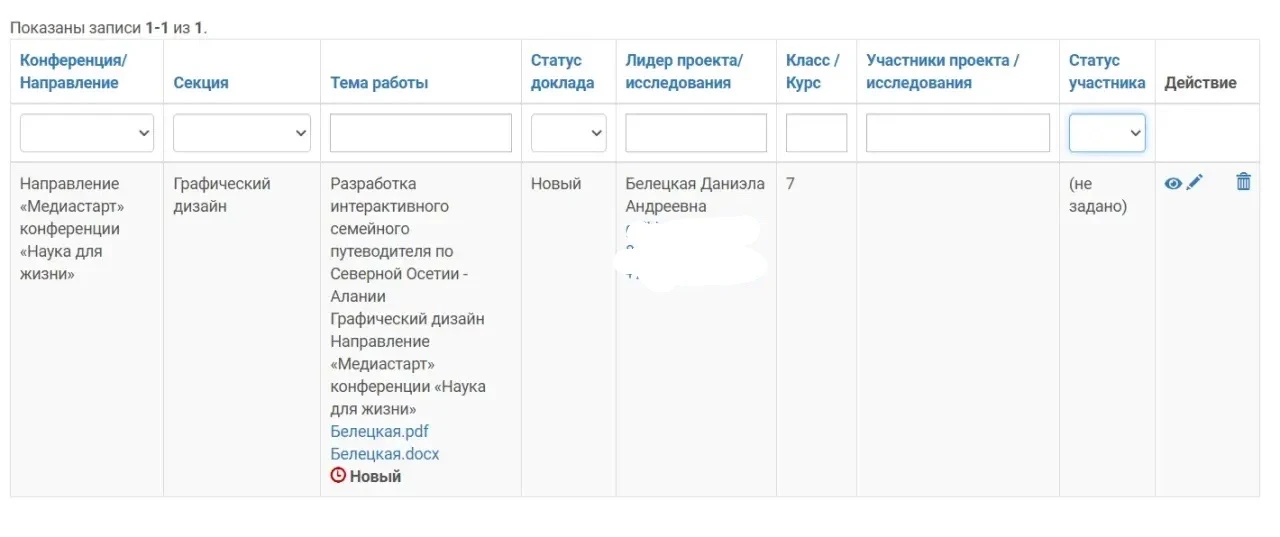Click the trash delete record icon
1280x537 pixels.
pyautogui.click(x=1243, y=182)
